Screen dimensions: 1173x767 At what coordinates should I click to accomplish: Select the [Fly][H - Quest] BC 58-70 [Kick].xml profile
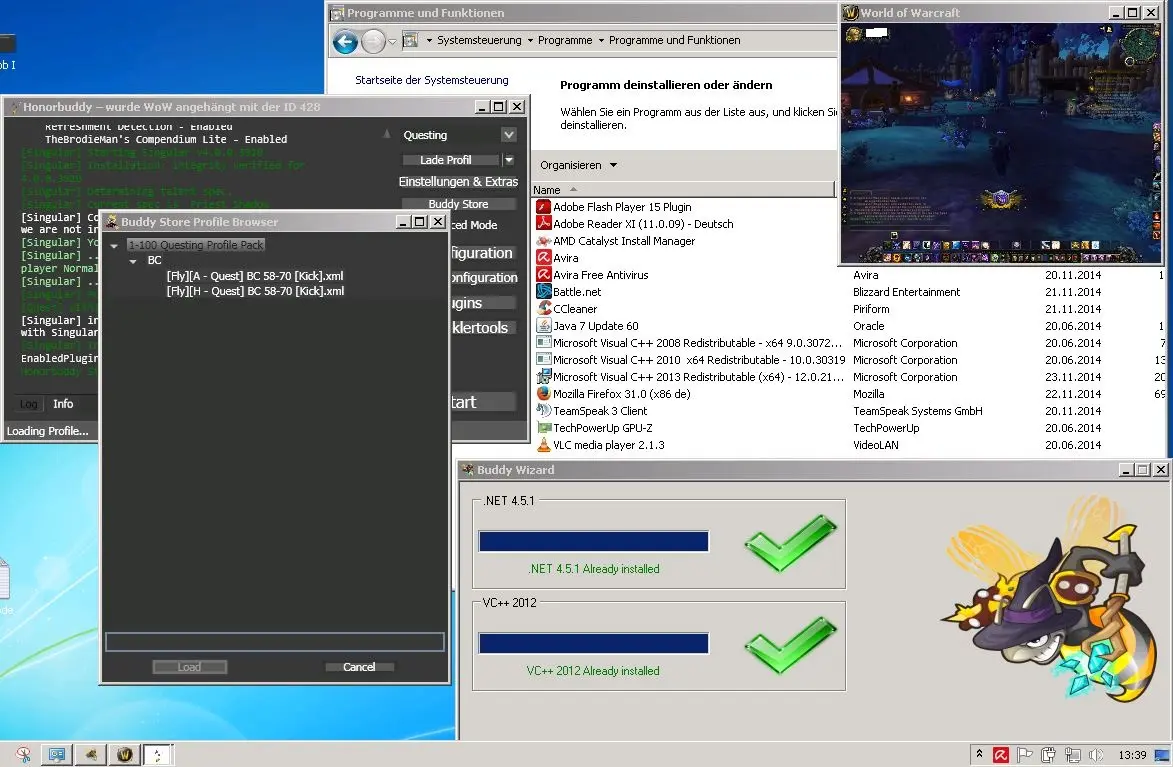click(x=255, y=291)
